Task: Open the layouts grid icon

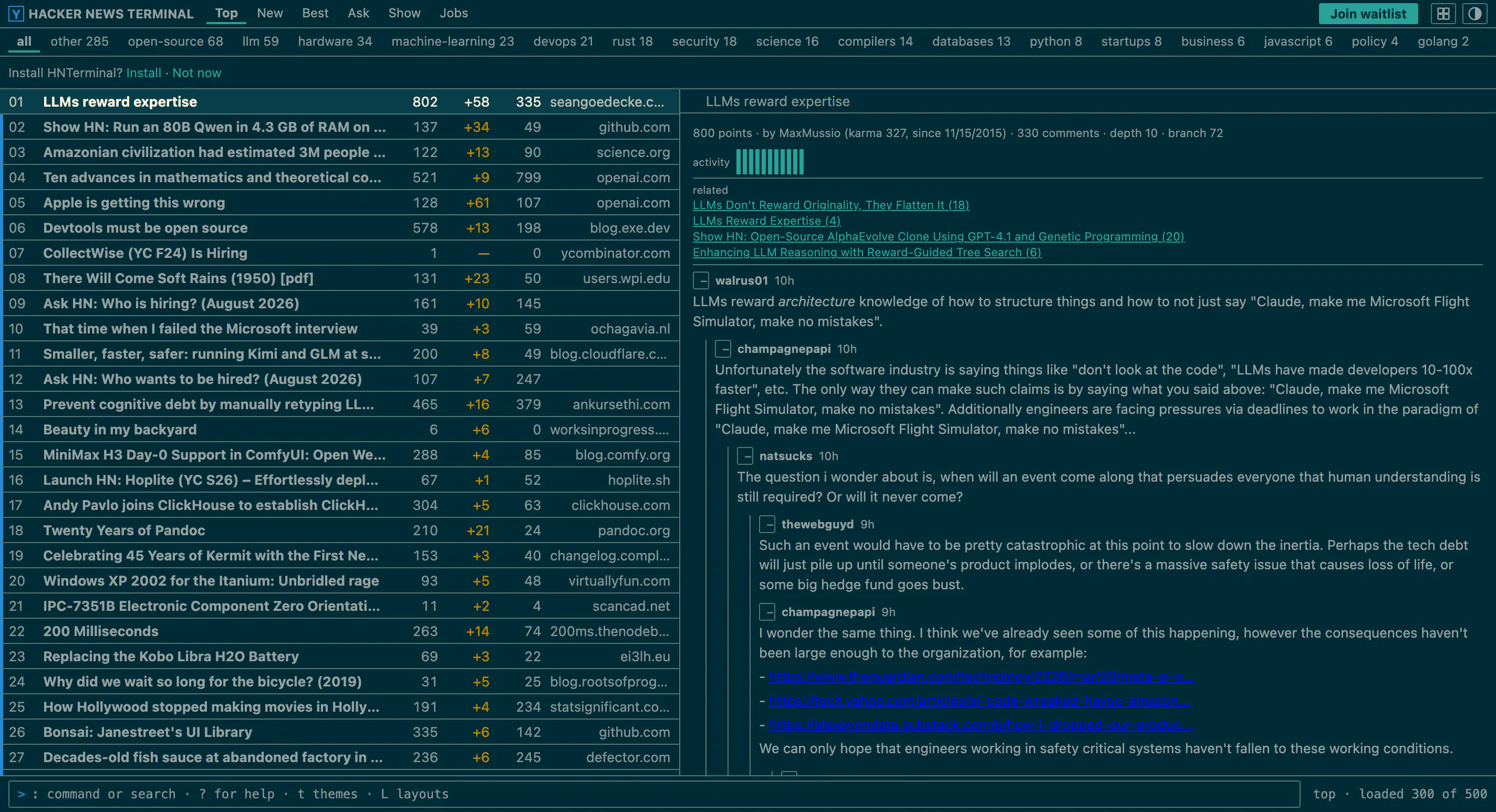Action: click(x=1443, y=13)
